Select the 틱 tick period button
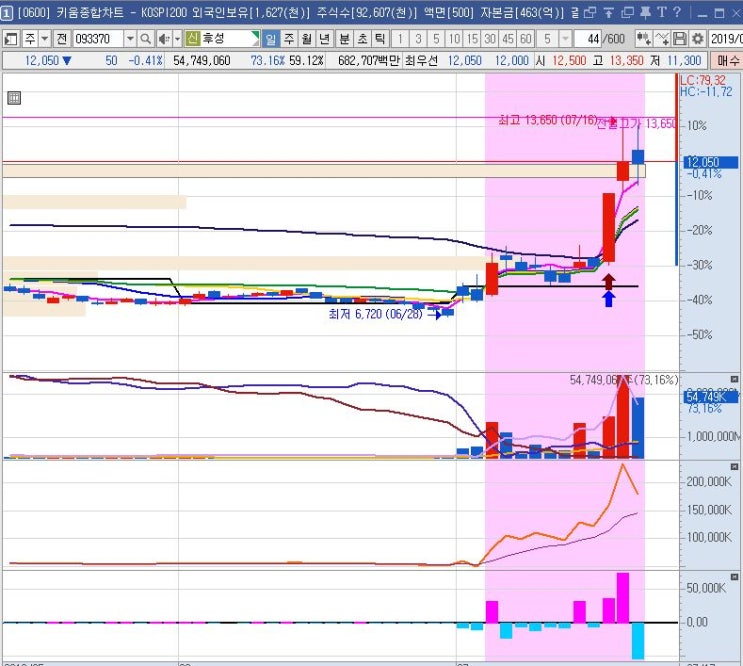Screen dimensions: 743x666 click(x=380, y=39)
